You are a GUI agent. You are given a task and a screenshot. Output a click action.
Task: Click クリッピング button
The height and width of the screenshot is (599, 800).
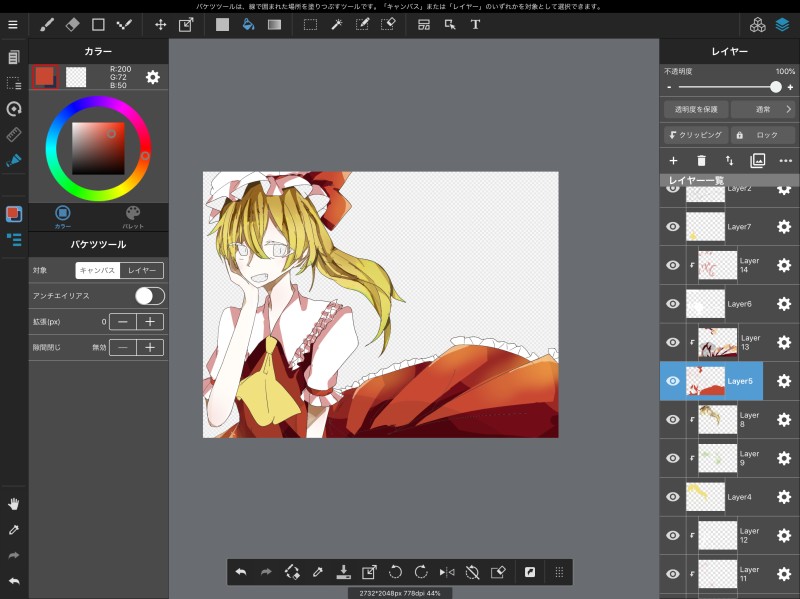click(696, 135)
